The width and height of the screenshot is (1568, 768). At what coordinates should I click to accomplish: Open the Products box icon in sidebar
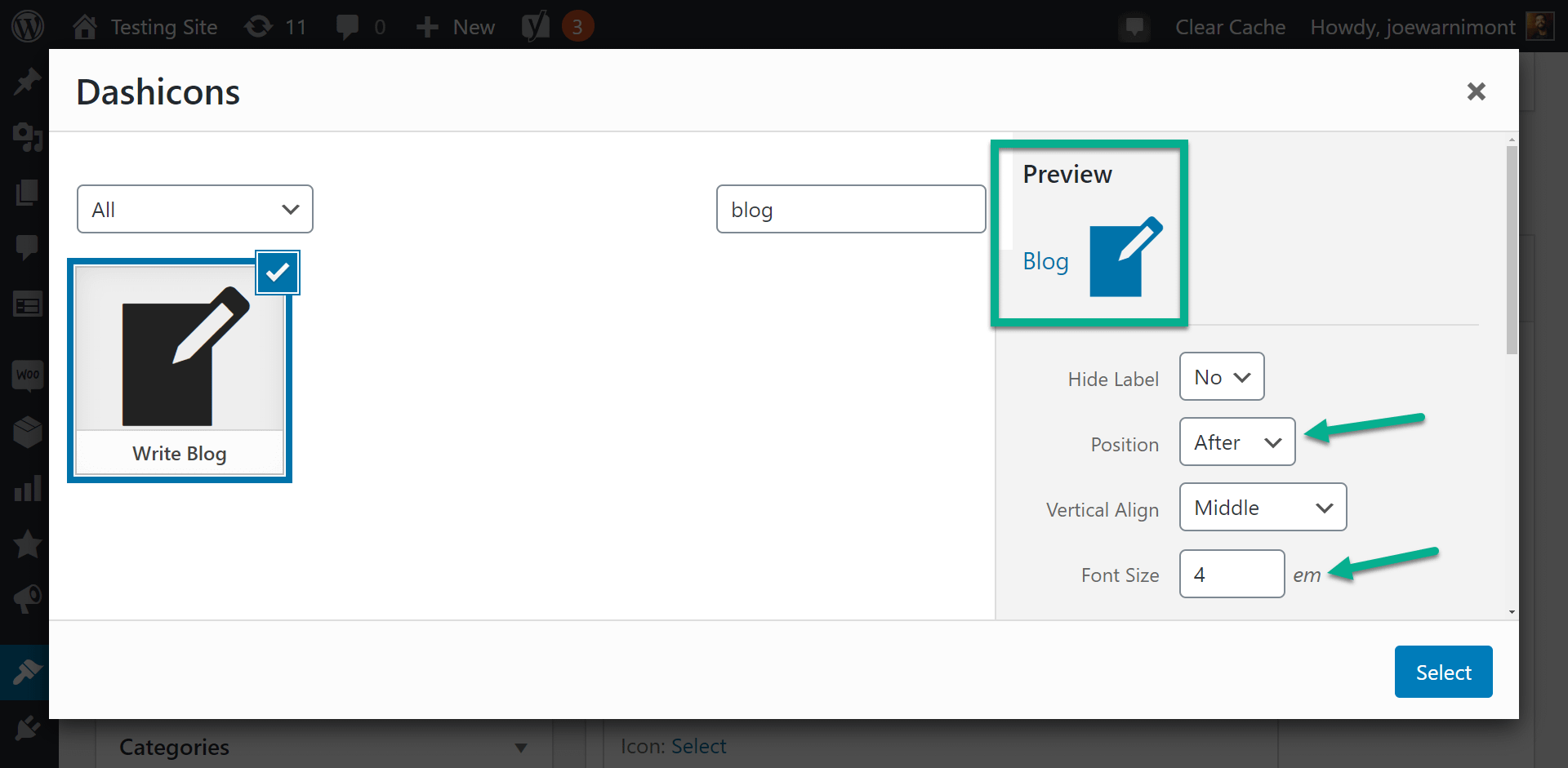click(27, 431)
